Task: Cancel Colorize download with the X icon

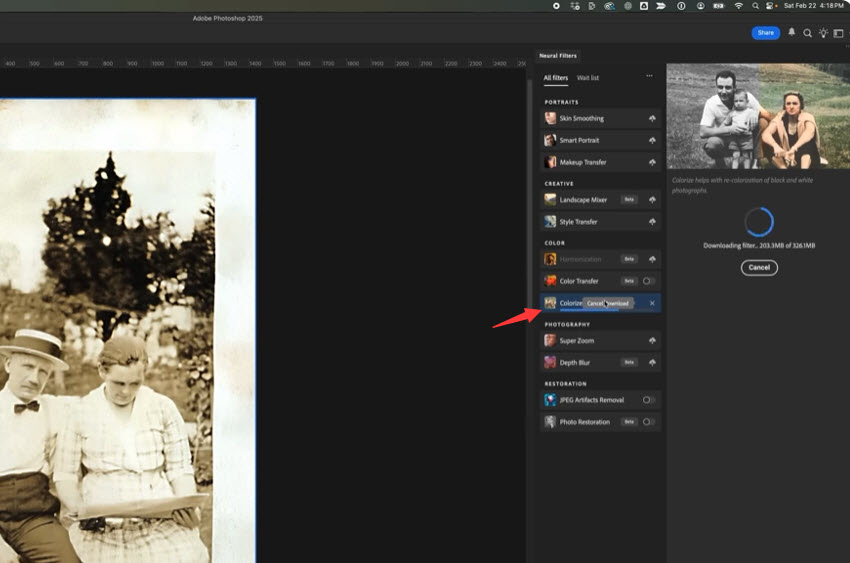Action: pyautogui.click(x=652, y=303)
